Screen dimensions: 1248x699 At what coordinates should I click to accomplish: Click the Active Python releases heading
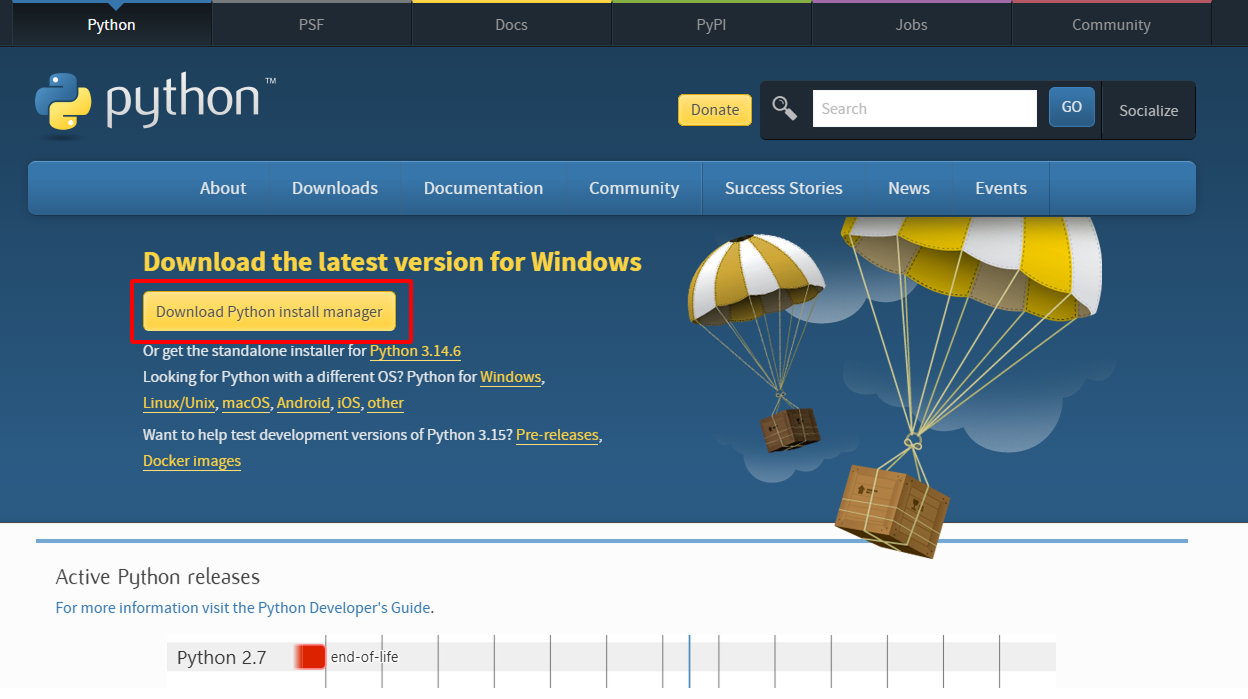click(157, 577)
